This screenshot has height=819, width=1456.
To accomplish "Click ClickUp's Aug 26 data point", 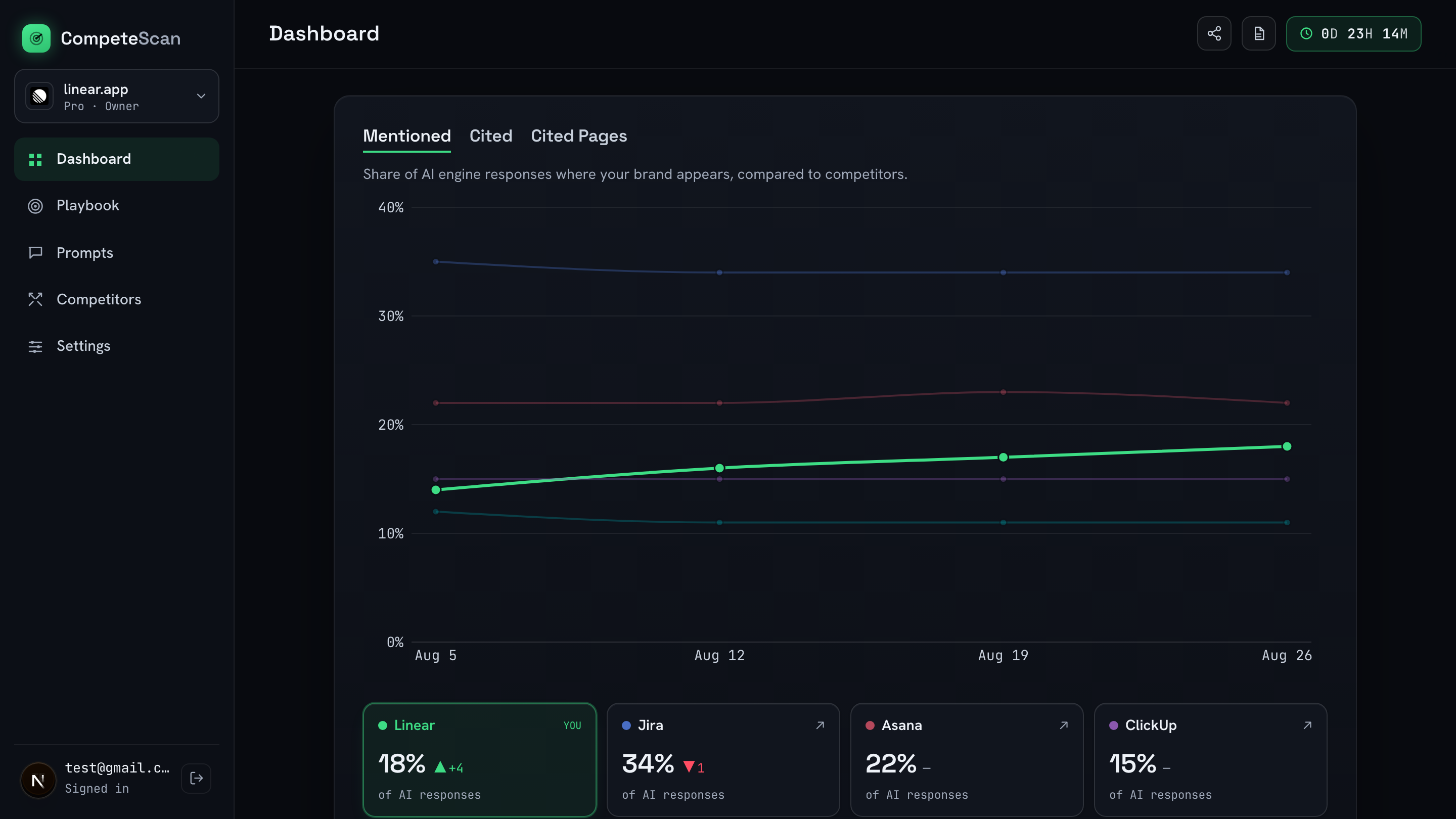I will point(1287,479).
